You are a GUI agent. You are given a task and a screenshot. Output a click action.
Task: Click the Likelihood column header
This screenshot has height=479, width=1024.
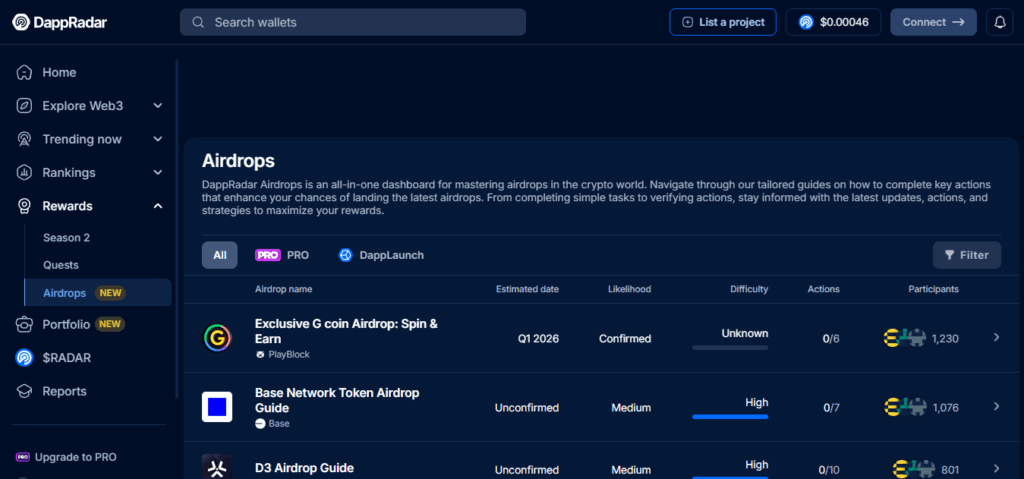click(630, 289)
